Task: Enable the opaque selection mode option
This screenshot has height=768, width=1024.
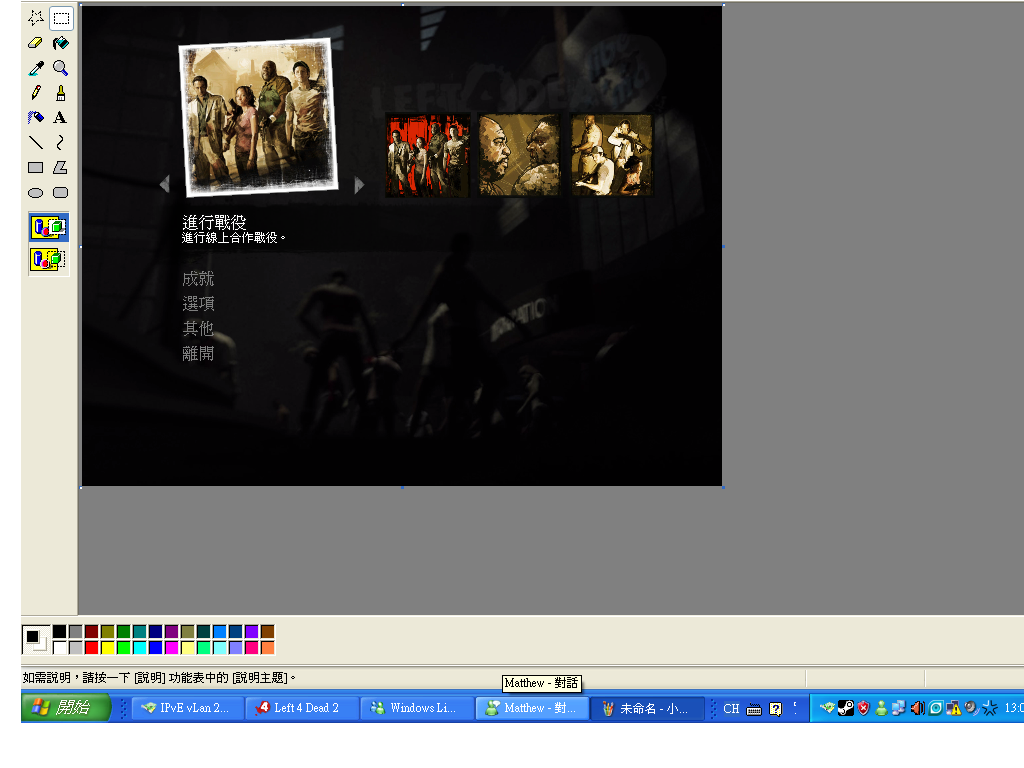Action: tap(48, 227)
